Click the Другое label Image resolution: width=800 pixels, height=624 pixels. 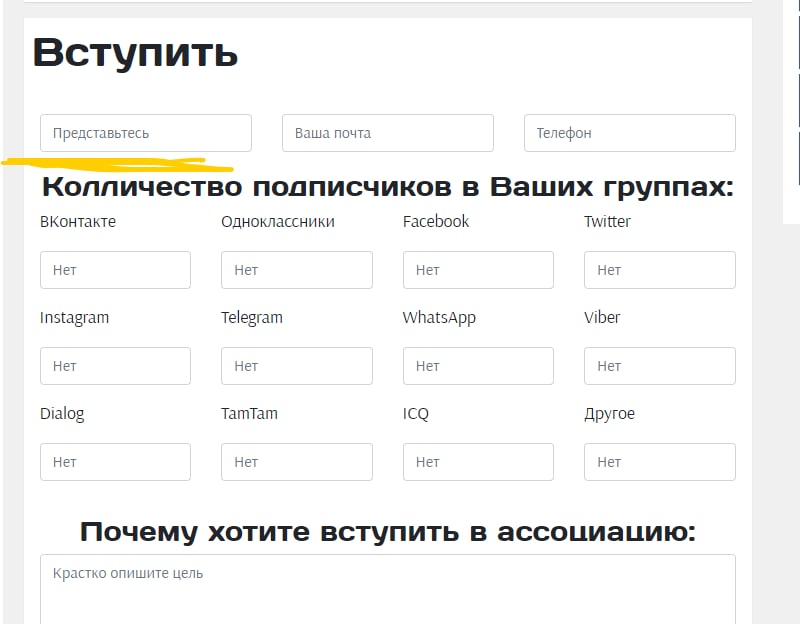610,414
